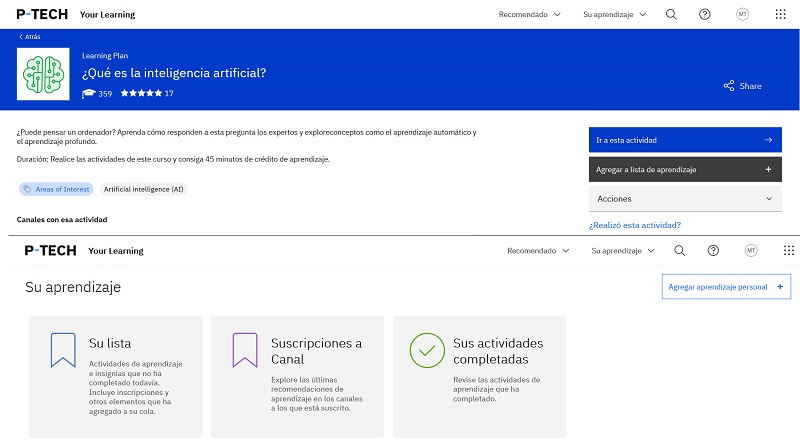Click the search icon in the top header

click(671, 14)
